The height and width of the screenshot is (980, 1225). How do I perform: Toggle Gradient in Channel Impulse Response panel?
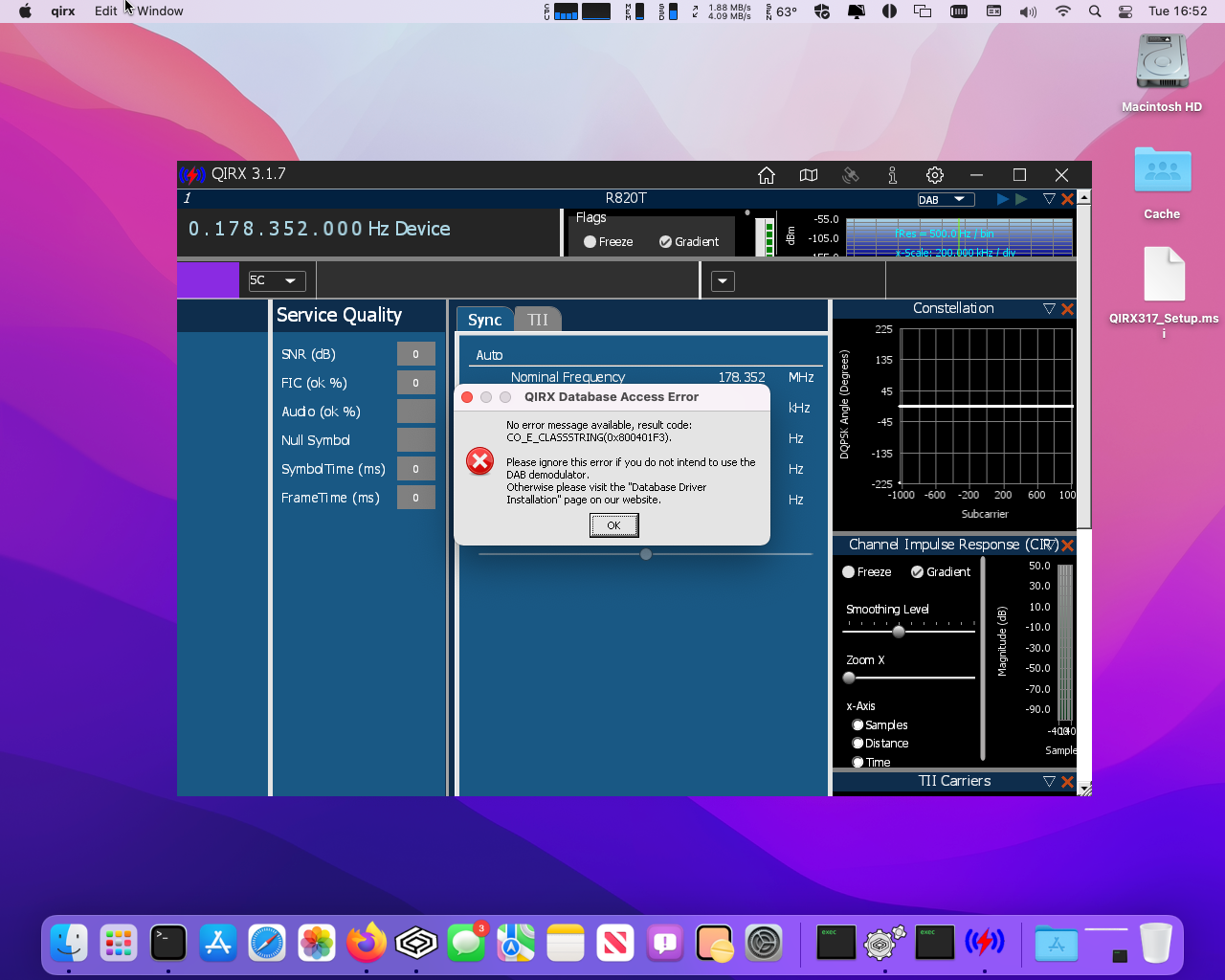(941, 572)
